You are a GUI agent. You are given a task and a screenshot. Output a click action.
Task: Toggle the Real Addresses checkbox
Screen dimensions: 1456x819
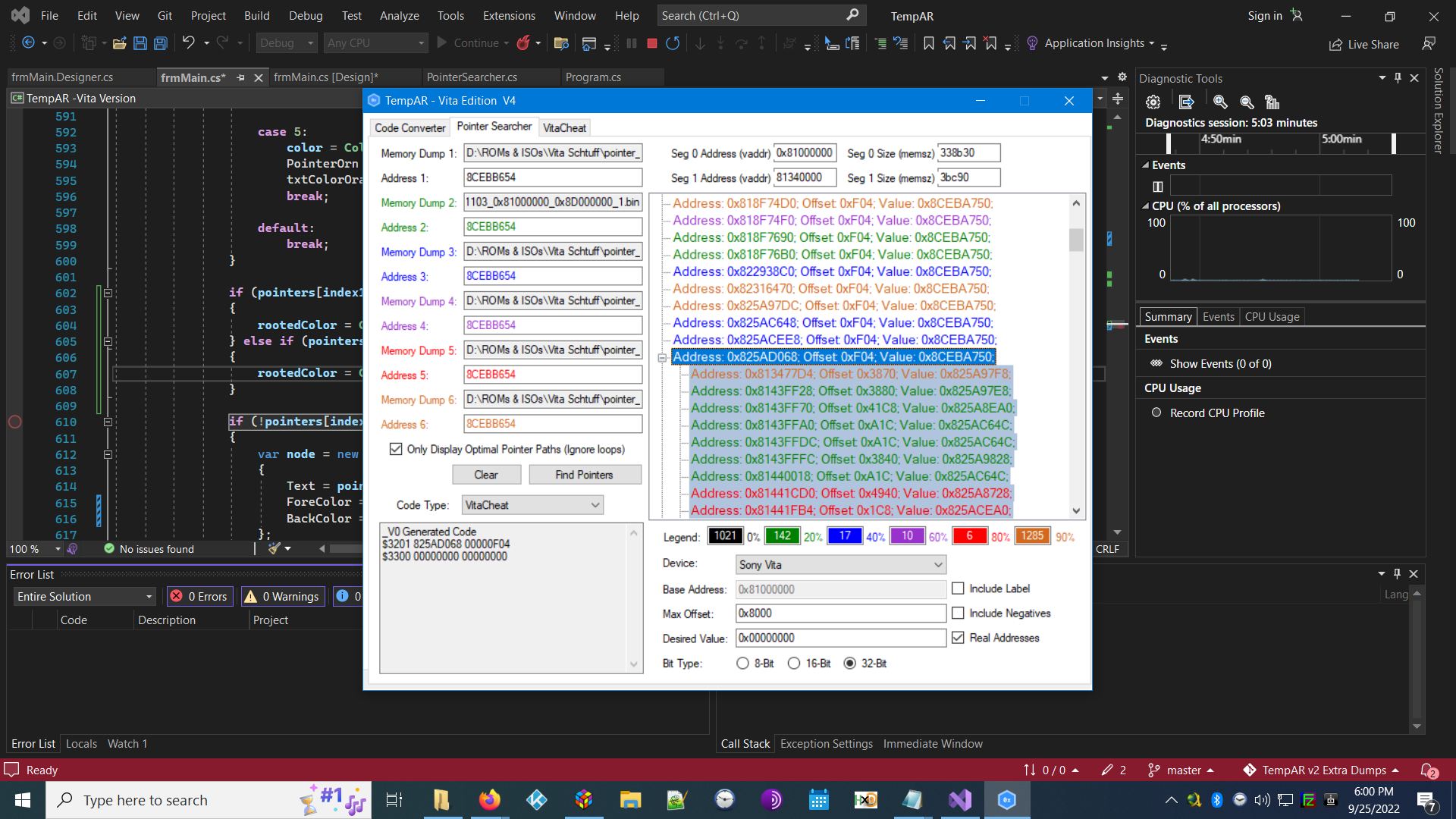click(958, 638)
